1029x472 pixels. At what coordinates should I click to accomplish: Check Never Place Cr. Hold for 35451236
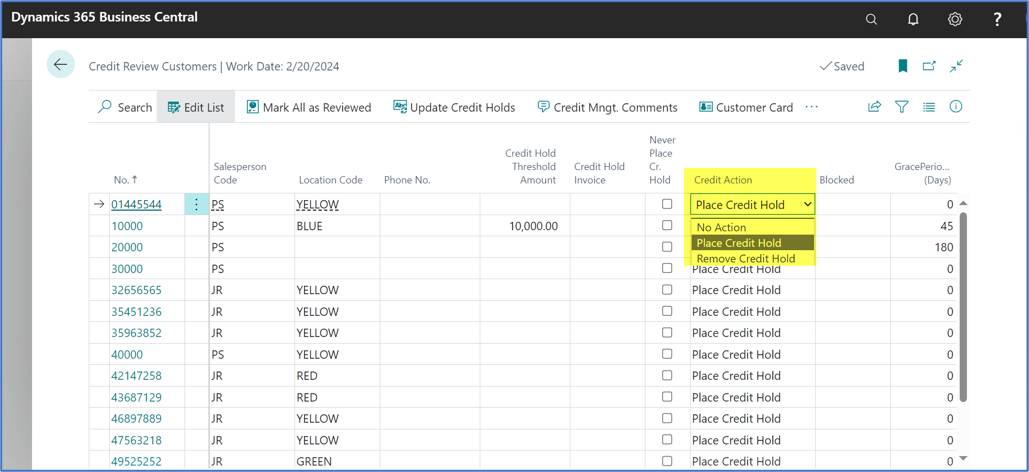[667, 311]
